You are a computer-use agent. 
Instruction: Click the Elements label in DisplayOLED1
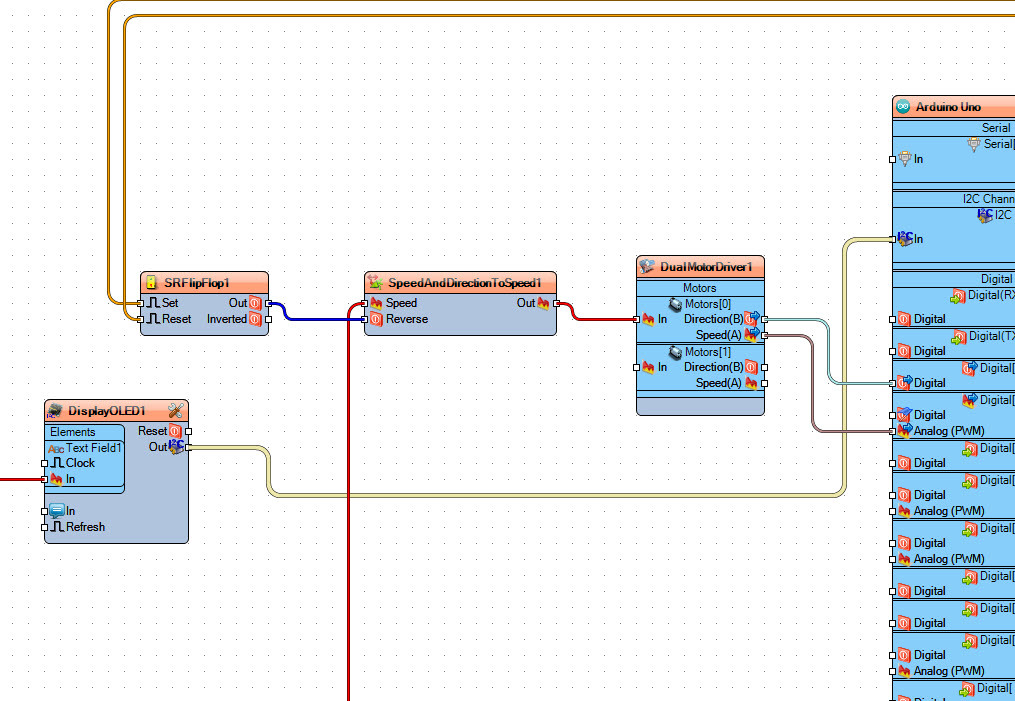point(72,432)
